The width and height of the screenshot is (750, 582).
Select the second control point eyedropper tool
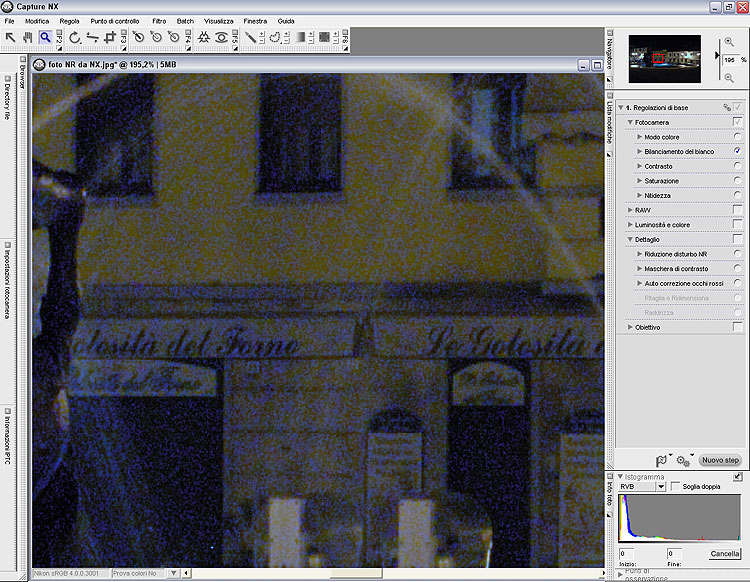[x=156, y=37]
